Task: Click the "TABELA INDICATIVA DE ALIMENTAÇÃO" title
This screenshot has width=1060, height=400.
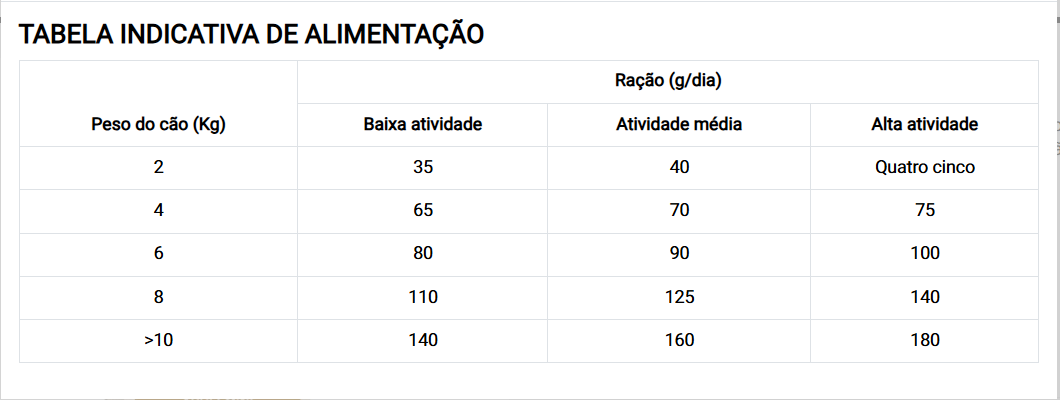Action: click(252, 35)
